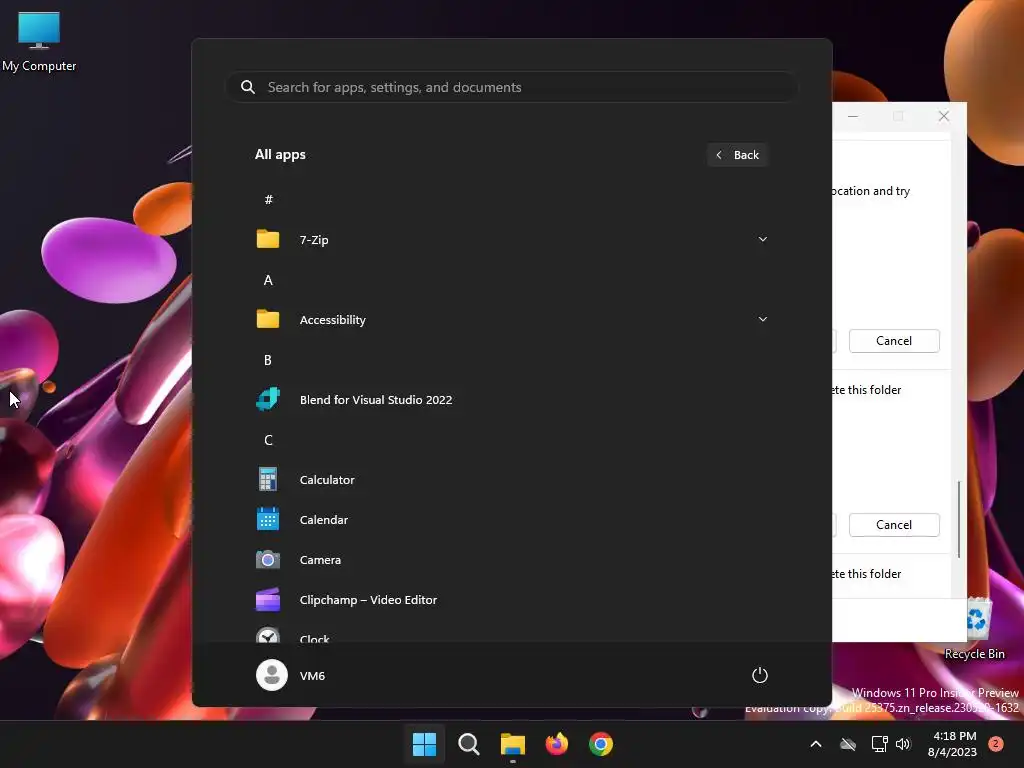Select the 'Camera' app label
The image size is (1024, 768).
(x=320, y=560)
